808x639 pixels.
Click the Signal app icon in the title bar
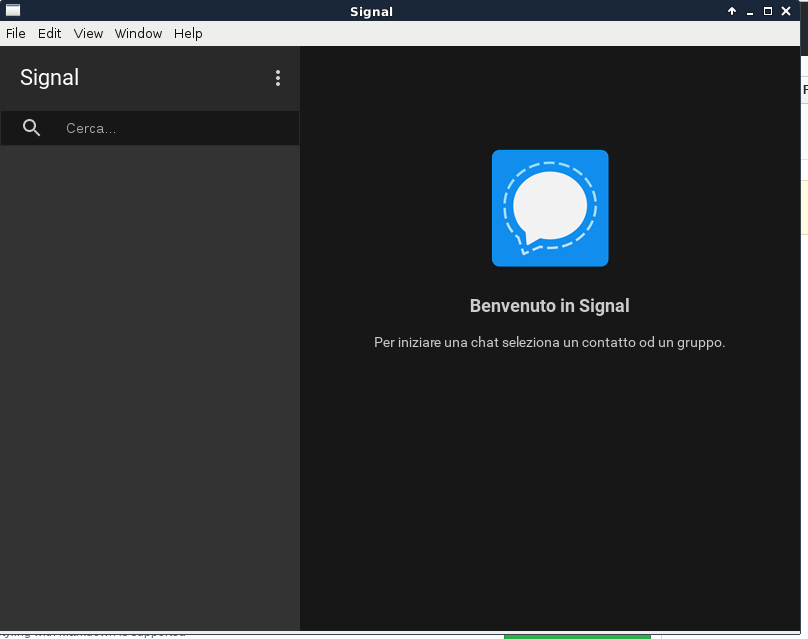12,11
